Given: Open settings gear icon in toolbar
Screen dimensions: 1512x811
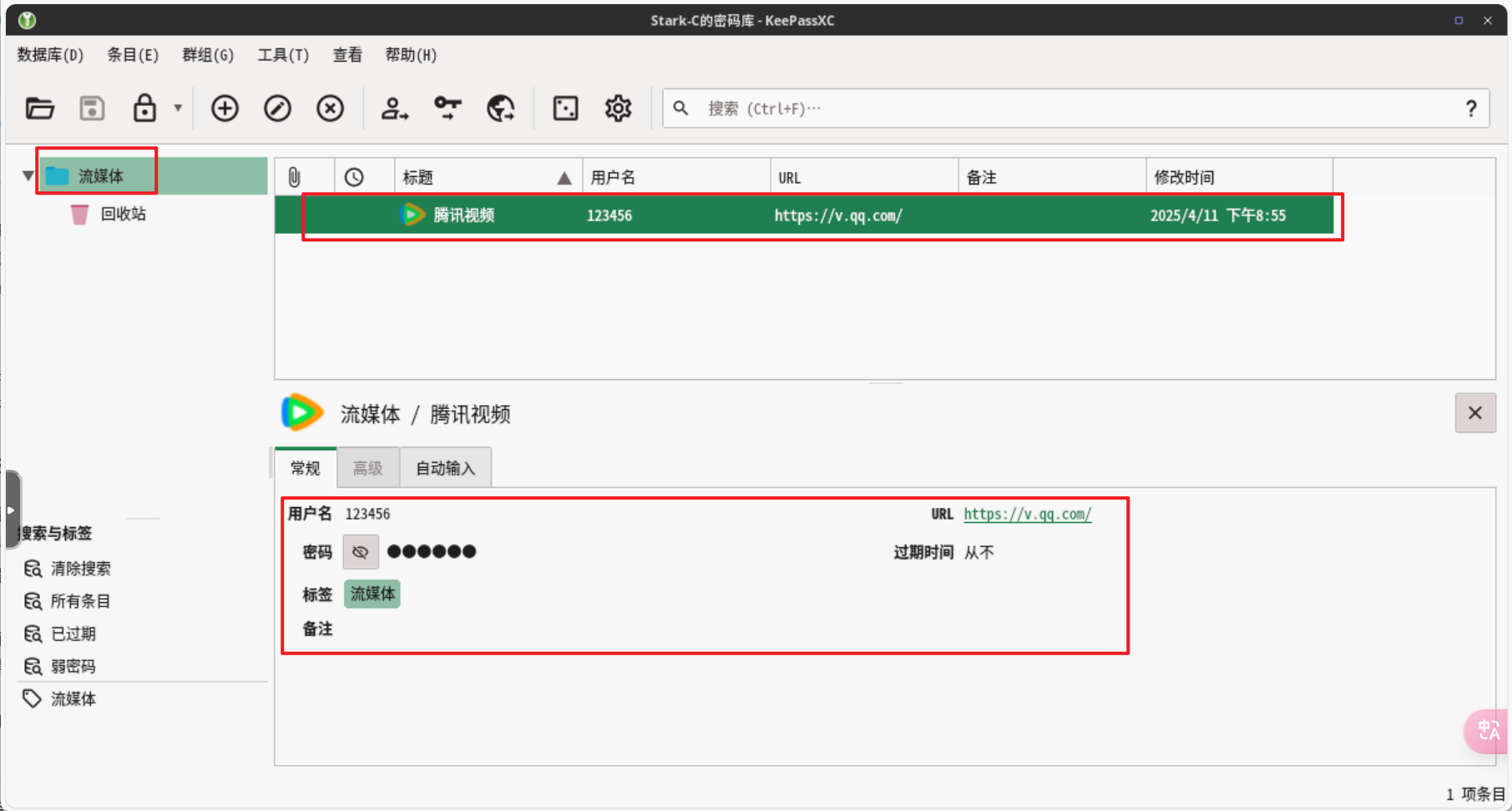Looking at the screenshot, I should coord(618,109).
